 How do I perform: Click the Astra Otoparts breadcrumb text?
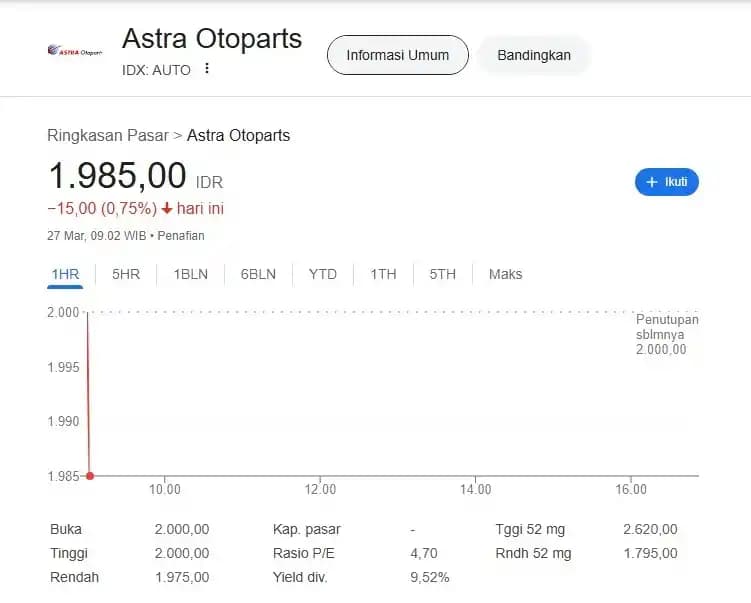click(x=239, y=136)
